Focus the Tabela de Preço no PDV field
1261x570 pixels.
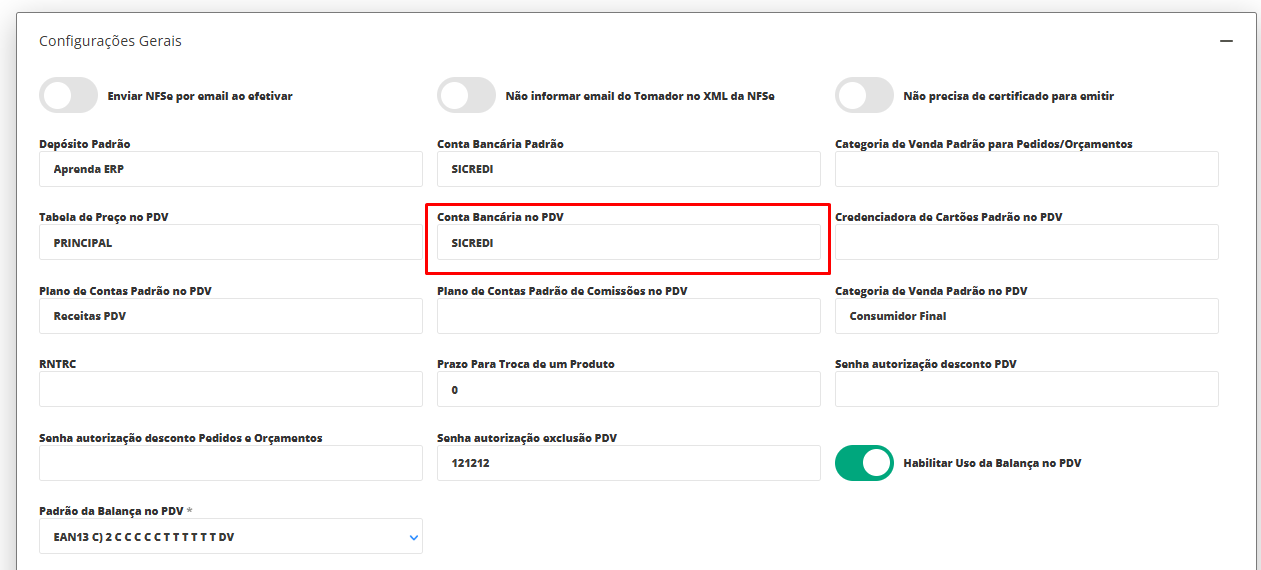[x=230, y=243]
